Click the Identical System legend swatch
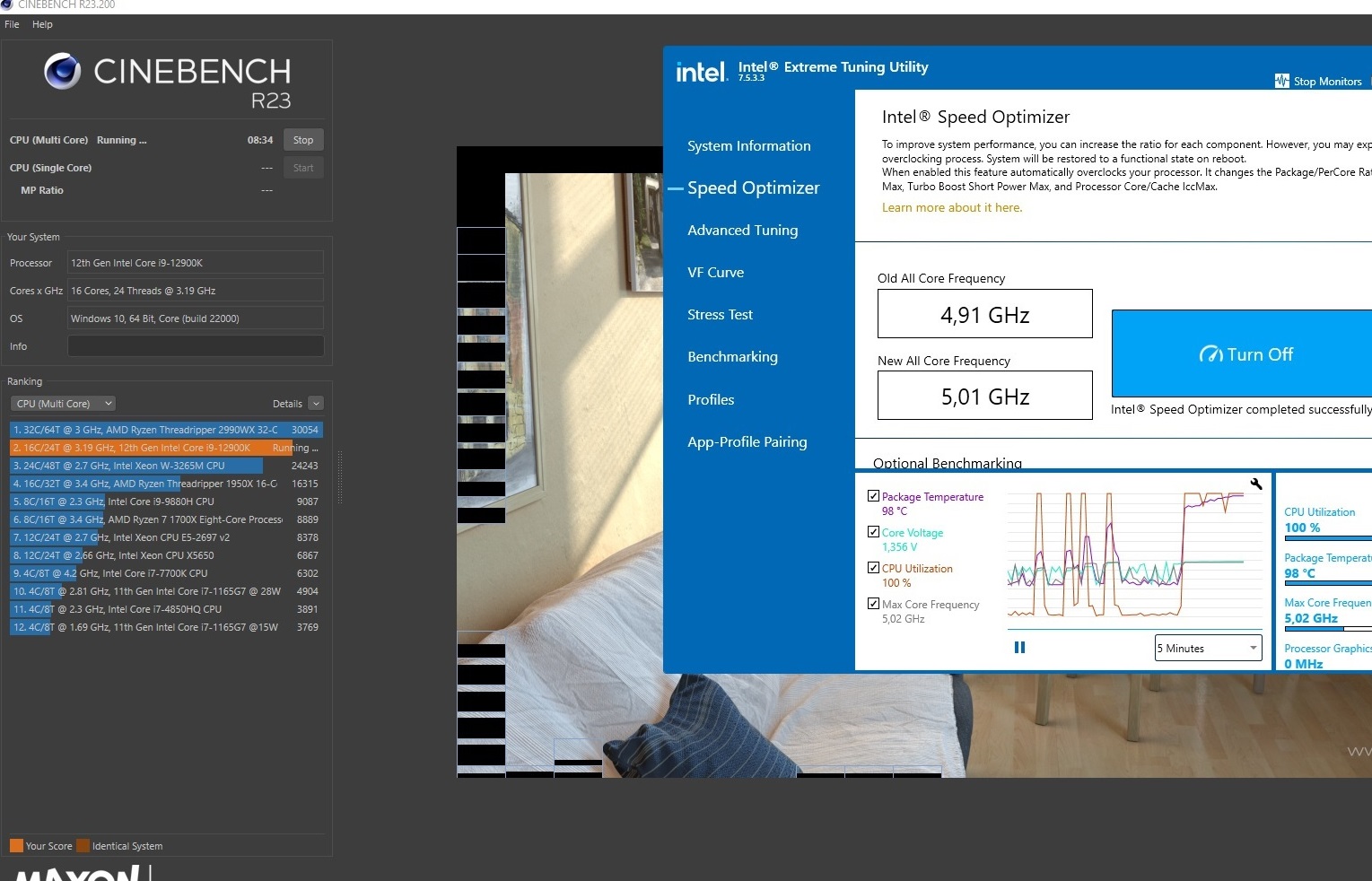The width and height of the screenshot is (1372, 881). coord(83,845)
